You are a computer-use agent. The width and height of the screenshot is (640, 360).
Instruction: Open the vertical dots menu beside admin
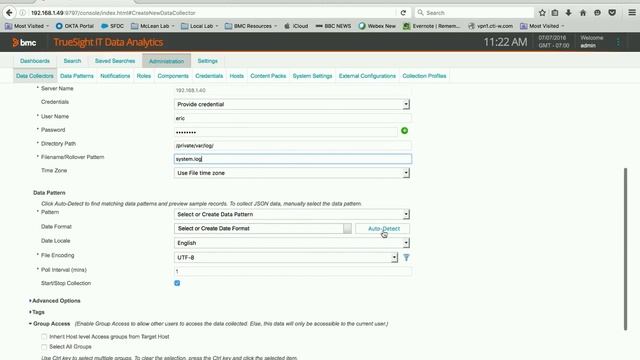(x=618, y=42)
